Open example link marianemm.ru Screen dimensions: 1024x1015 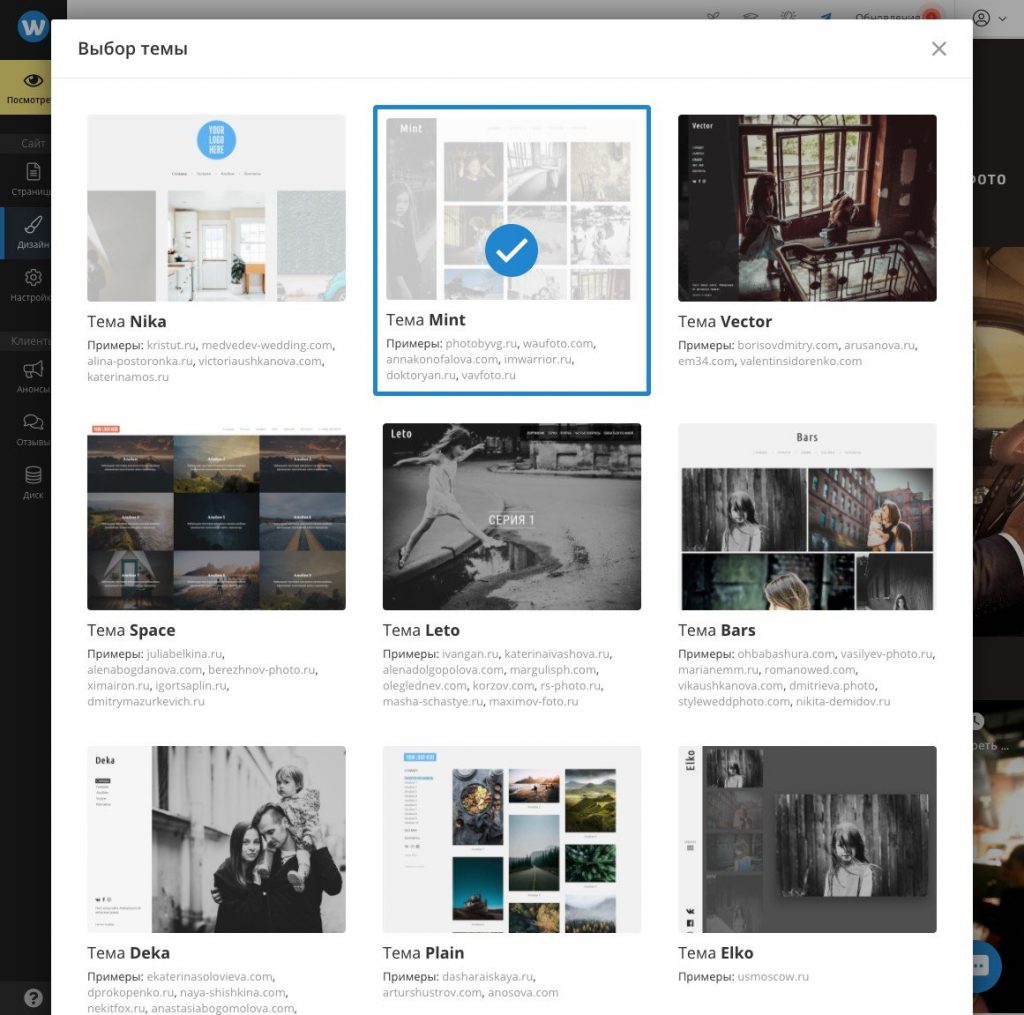718,669
